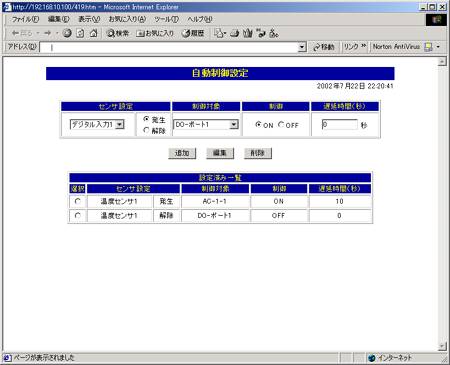The image size is (450, 365).
Task: Open the mail toolbar icon
Action: pos(219,33)
